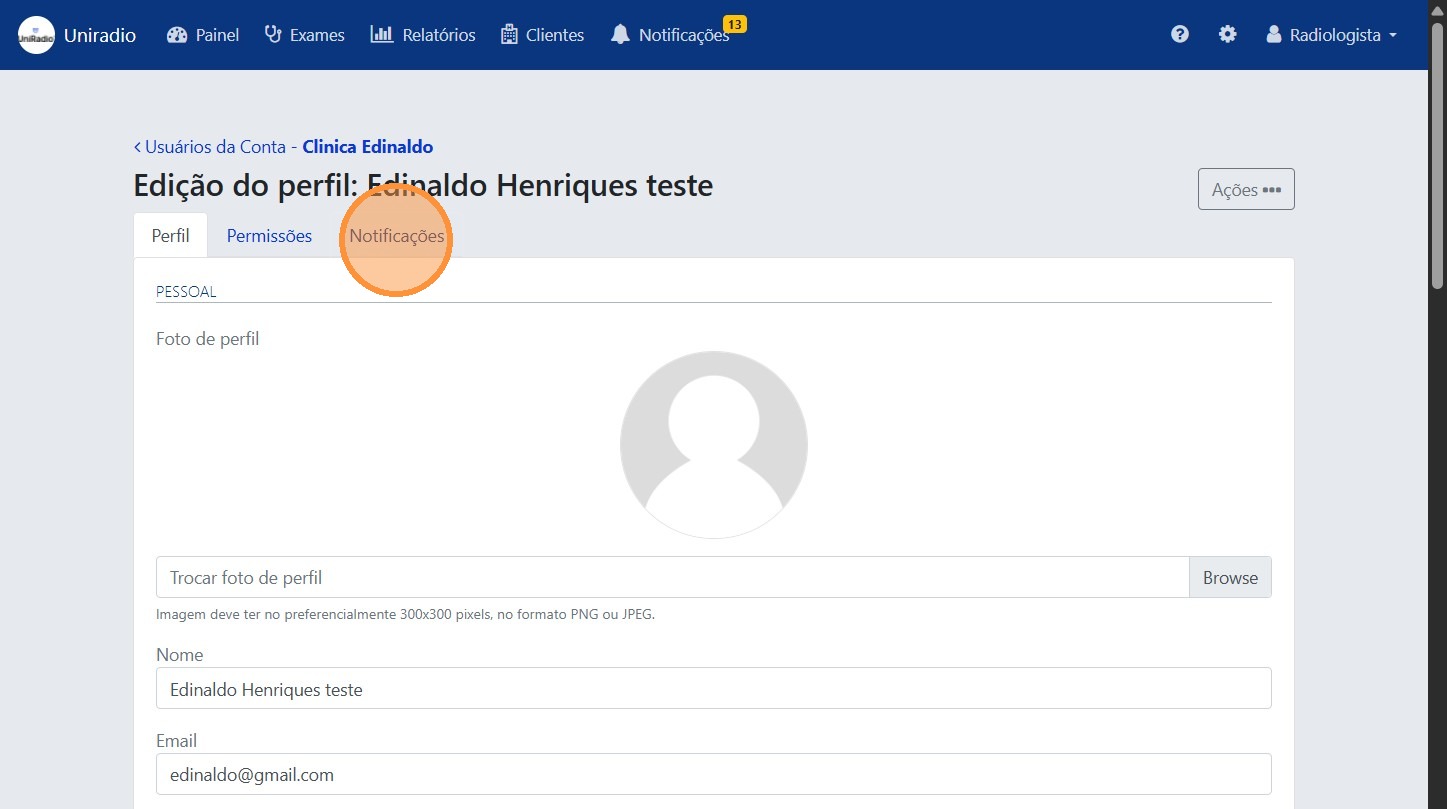The height and width of the screenshot is (809, 1447).
Task: Switch to the Notificações tab
Action: click(x=396, y=236)
